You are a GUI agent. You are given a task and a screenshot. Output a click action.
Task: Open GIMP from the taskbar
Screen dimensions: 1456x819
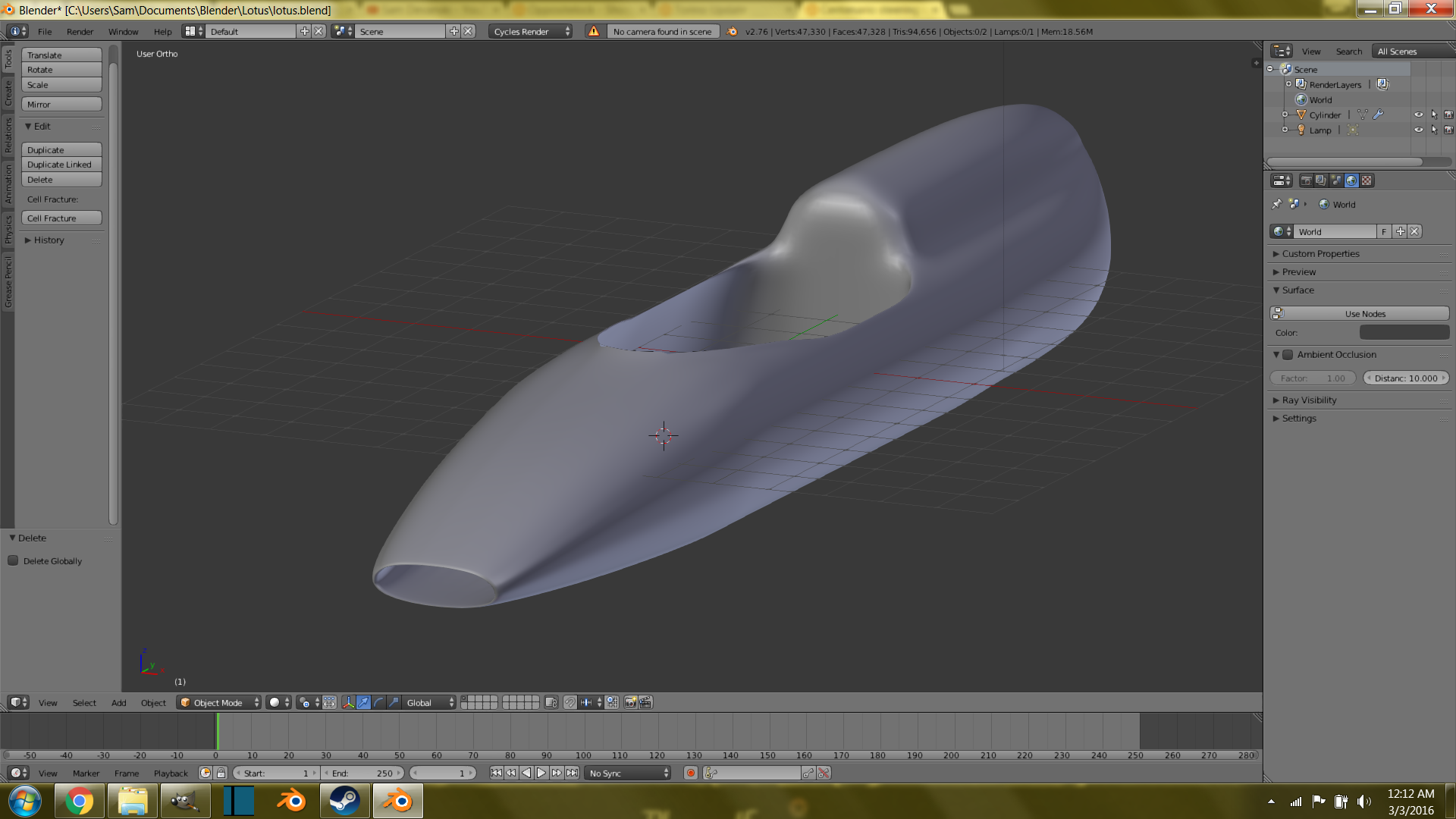185,801
